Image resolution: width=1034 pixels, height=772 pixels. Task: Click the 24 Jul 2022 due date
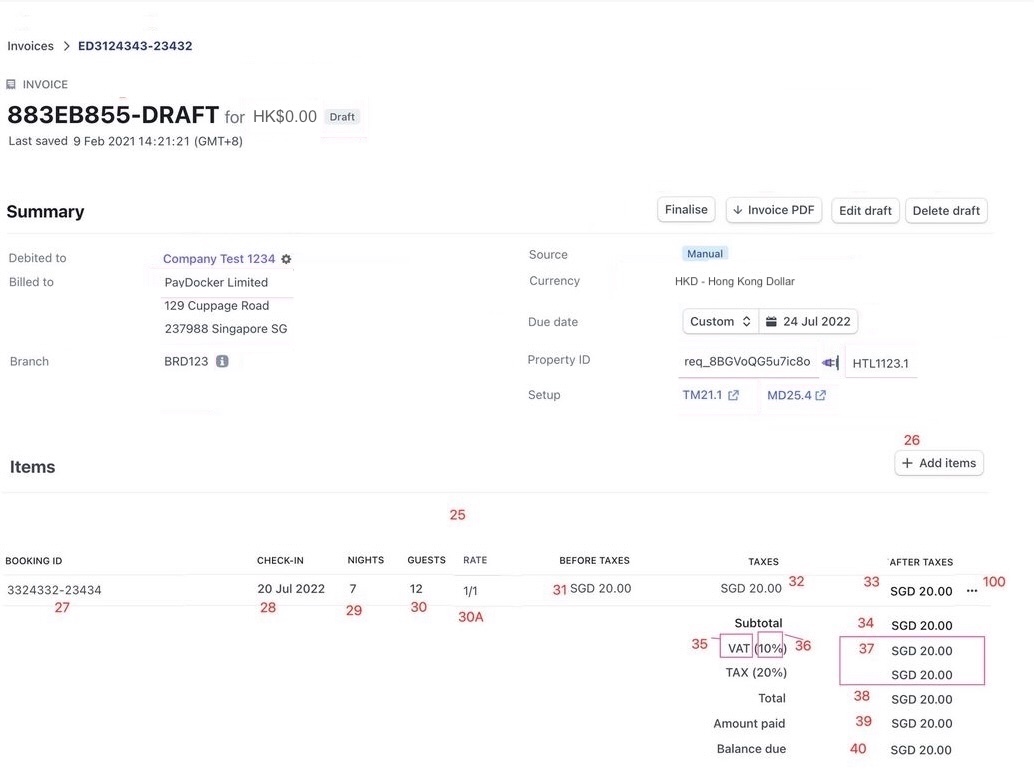coord(816,322)
